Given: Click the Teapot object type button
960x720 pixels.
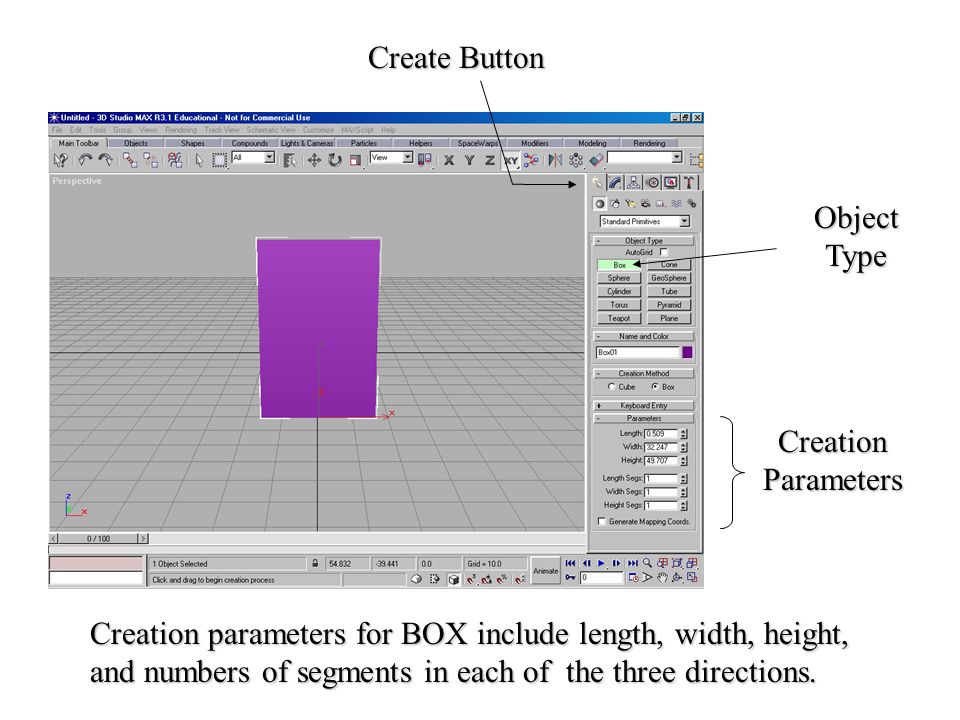Looking at the screenshot, I should pos(618,318).
